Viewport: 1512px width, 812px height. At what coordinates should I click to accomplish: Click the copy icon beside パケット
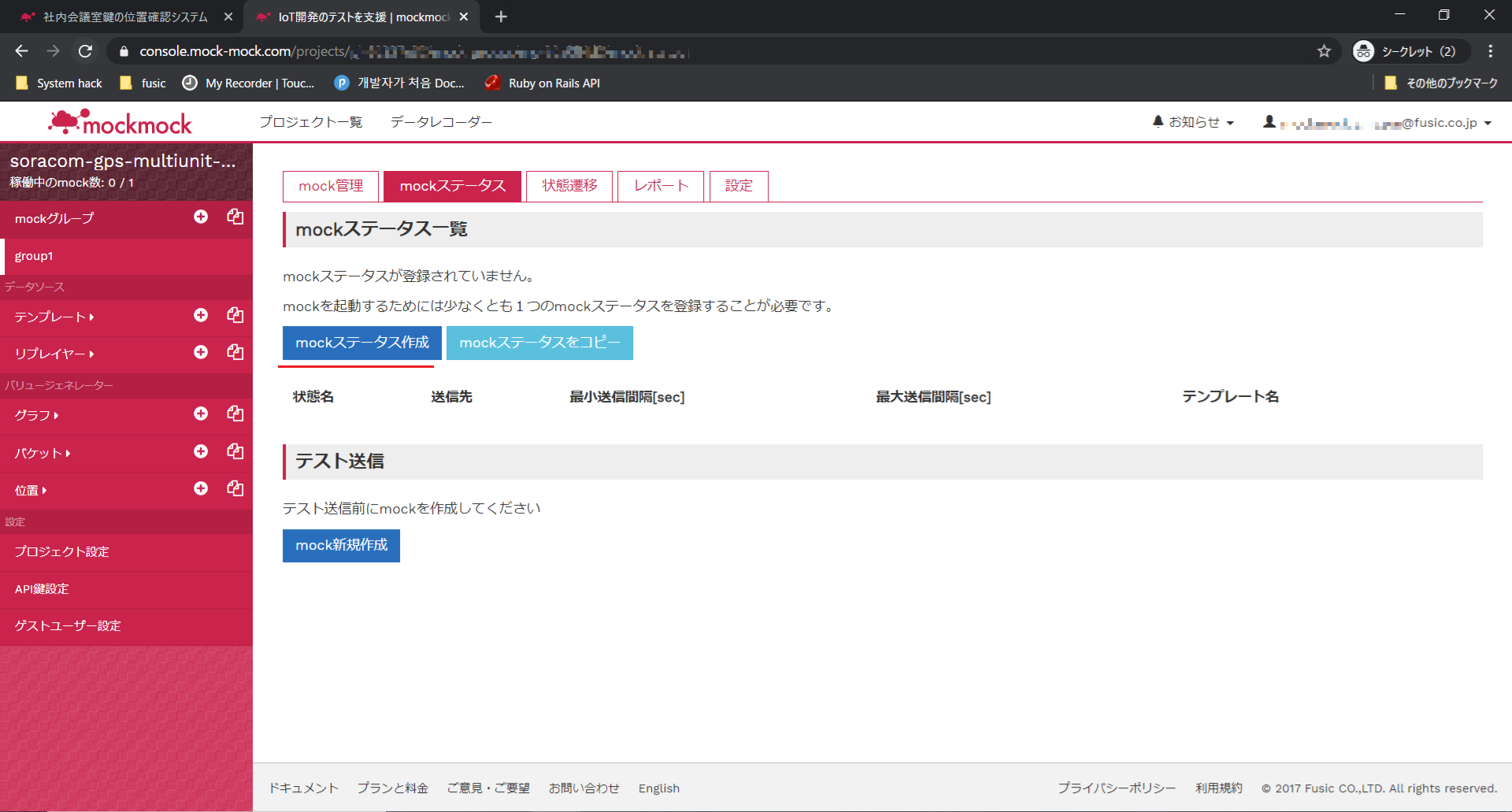click(235, 451)
